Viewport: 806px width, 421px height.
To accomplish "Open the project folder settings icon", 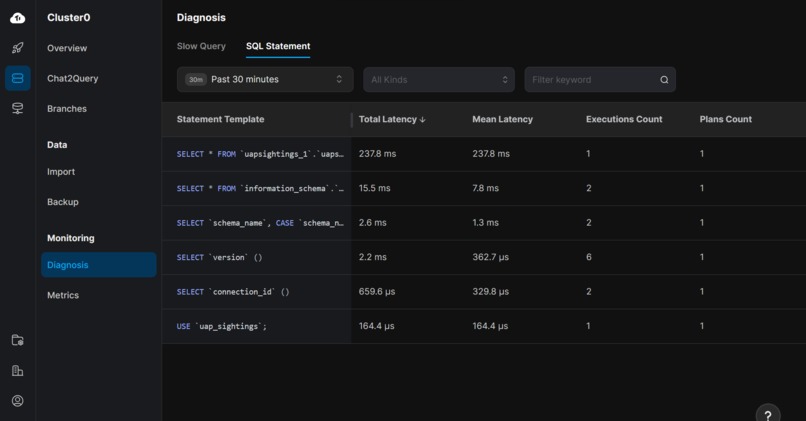I will coord(18,340).
